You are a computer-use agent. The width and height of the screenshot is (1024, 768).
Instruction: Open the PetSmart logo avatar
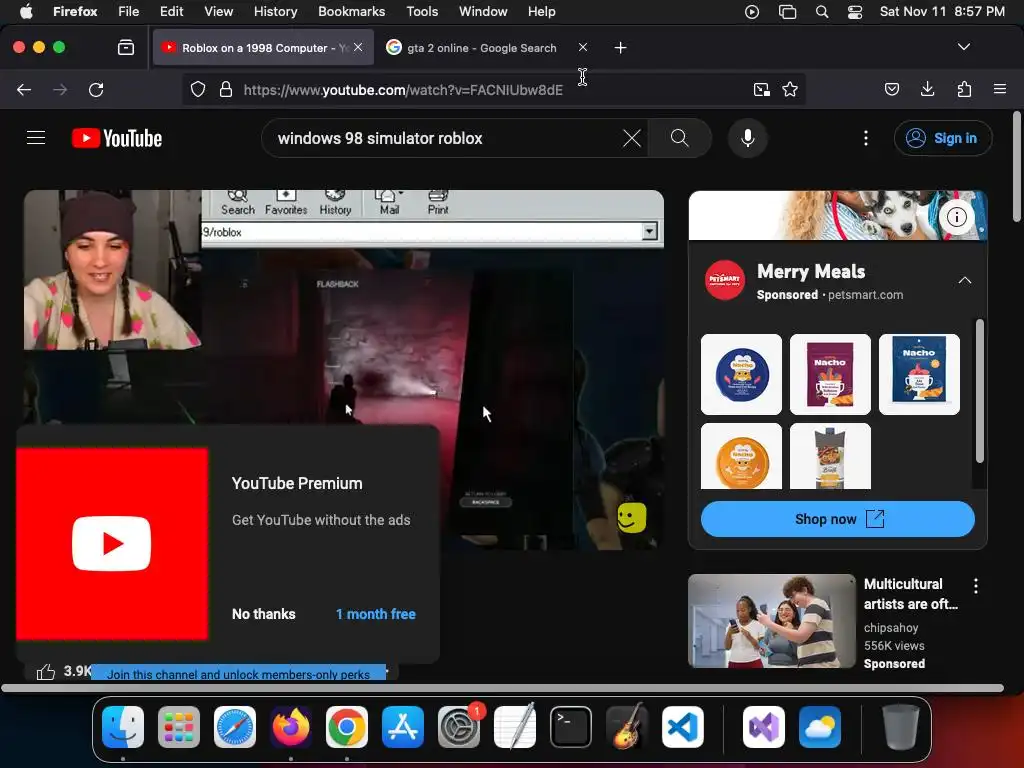coord(725,280)
